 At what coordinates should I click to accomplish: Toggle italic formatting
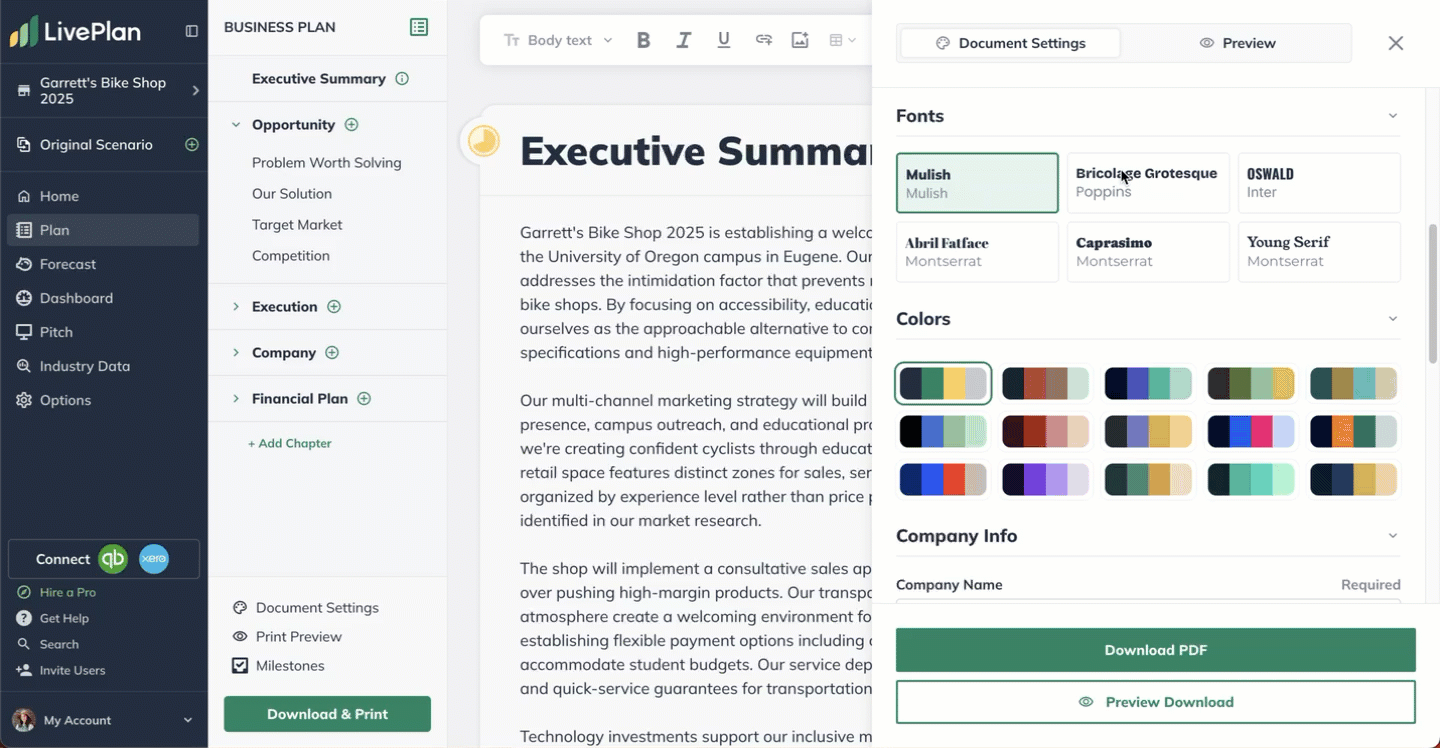(683, 39)
